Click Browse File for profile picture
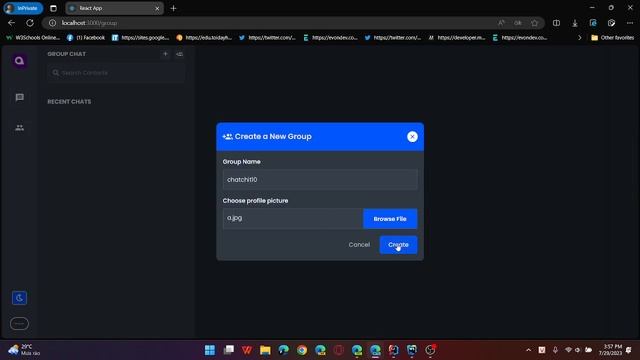640x360 pixels. (390, 219)
